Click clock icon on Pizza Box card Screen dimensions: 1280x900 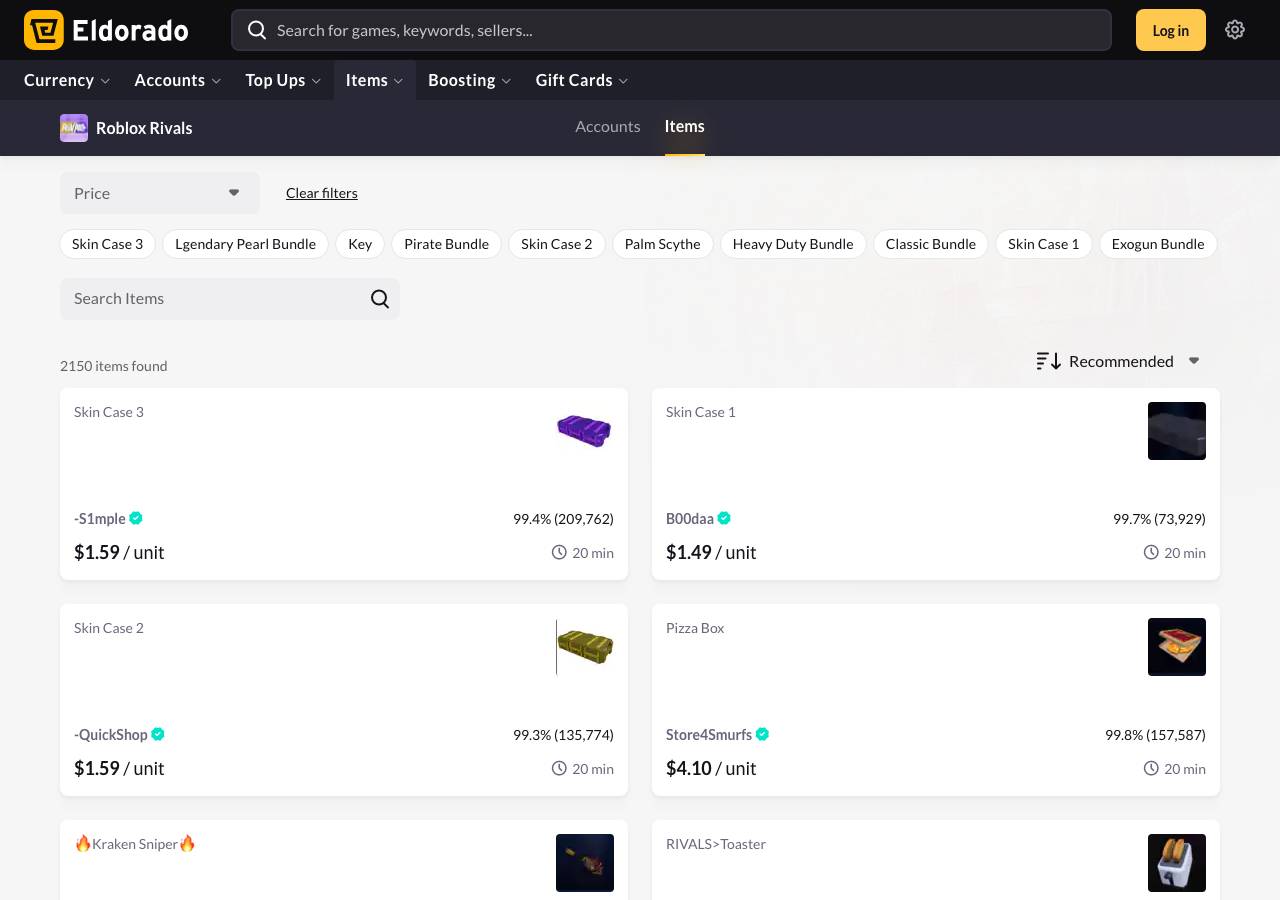1151,768
